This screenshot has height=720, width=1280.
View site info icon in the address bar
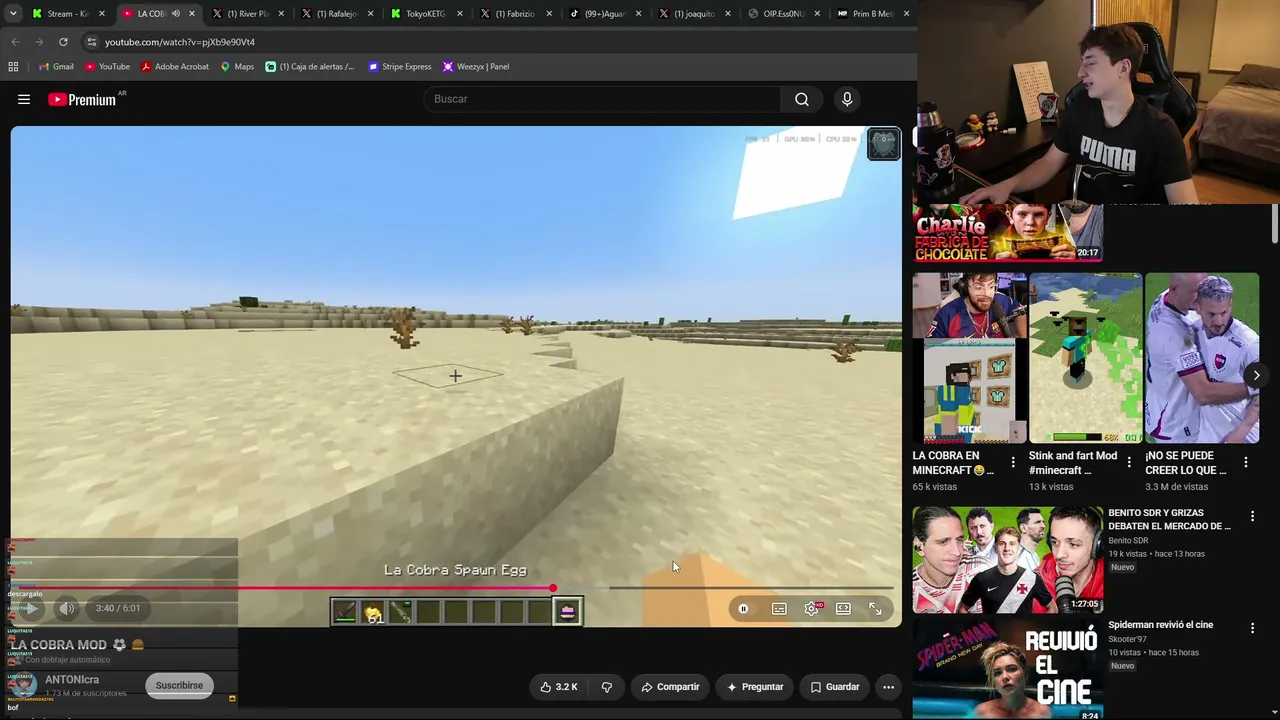(91, 42)
